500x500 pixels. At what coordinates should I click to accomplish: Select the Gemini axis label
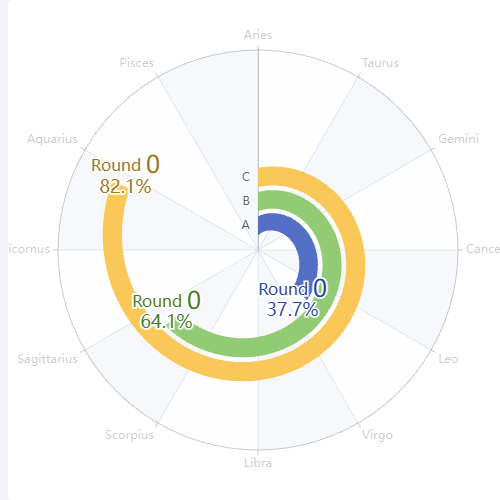pos(458,139)
